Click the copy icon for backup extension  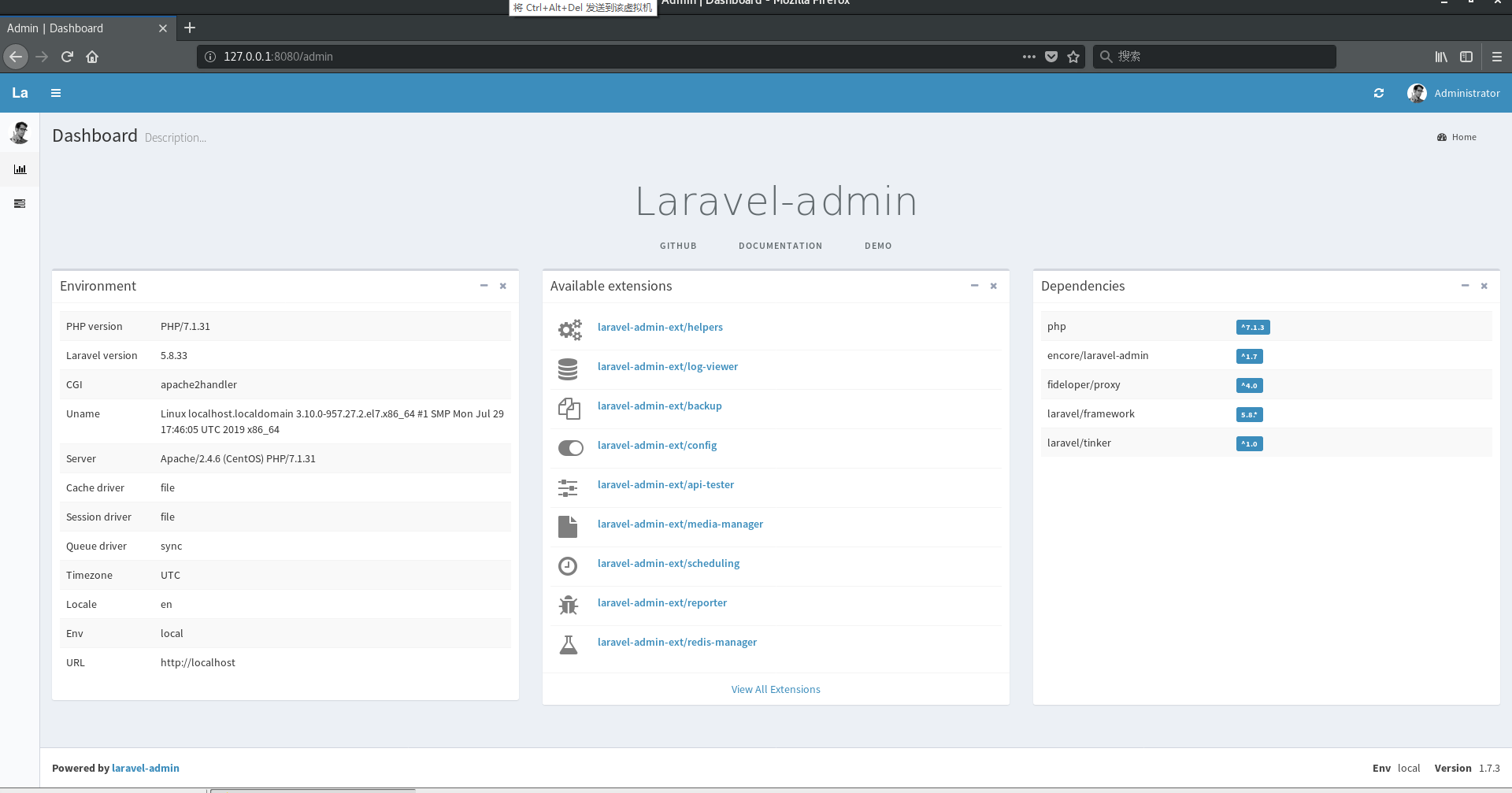click(x=569, y=408)
